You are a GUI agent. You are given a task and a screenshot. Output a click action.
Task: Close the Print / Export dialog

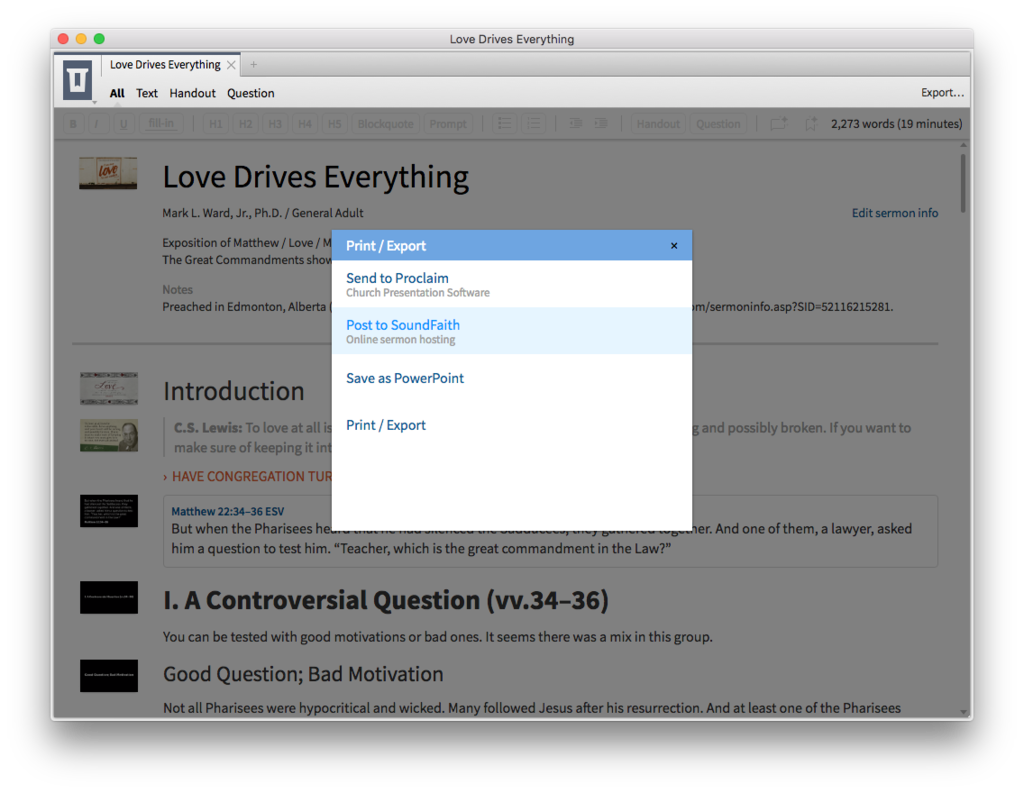pyautogui.click(x=674, y=246)
